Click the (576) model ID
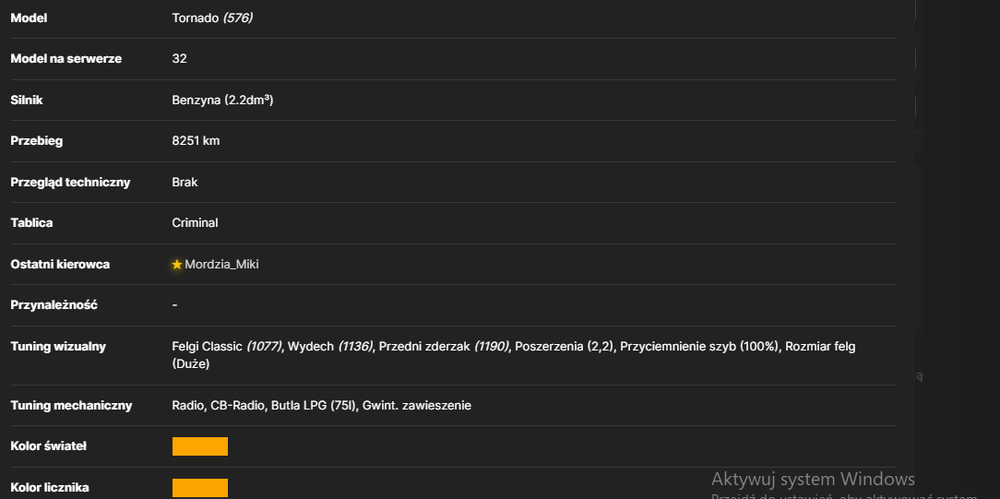1000x499 pixels. [238, 18]
